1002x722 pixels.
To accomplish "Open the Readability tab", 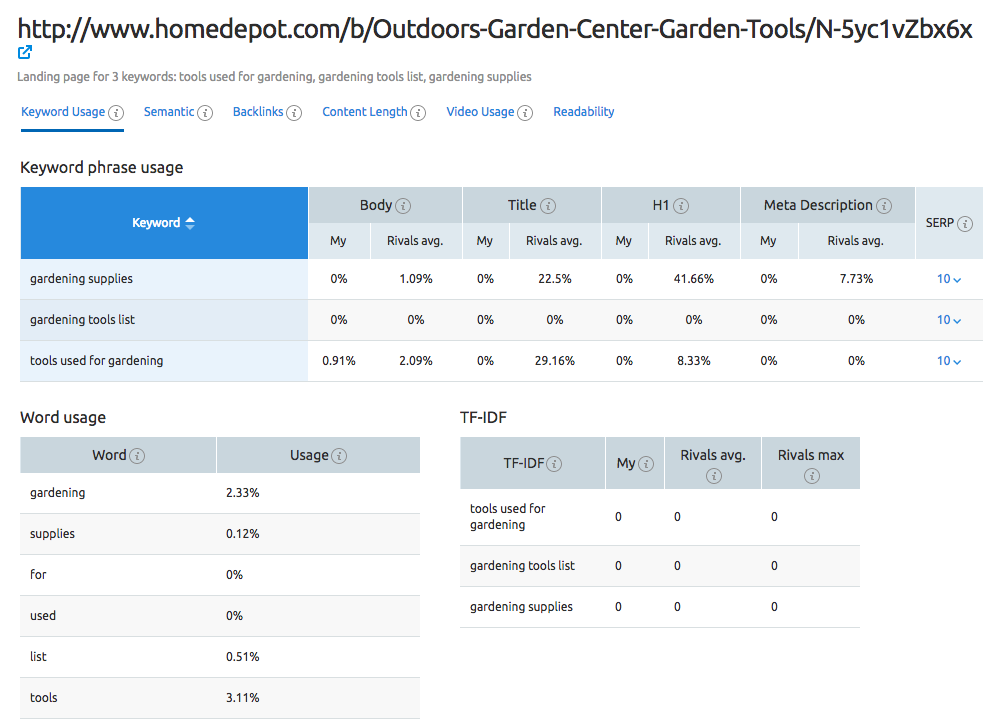I will 584,112.
